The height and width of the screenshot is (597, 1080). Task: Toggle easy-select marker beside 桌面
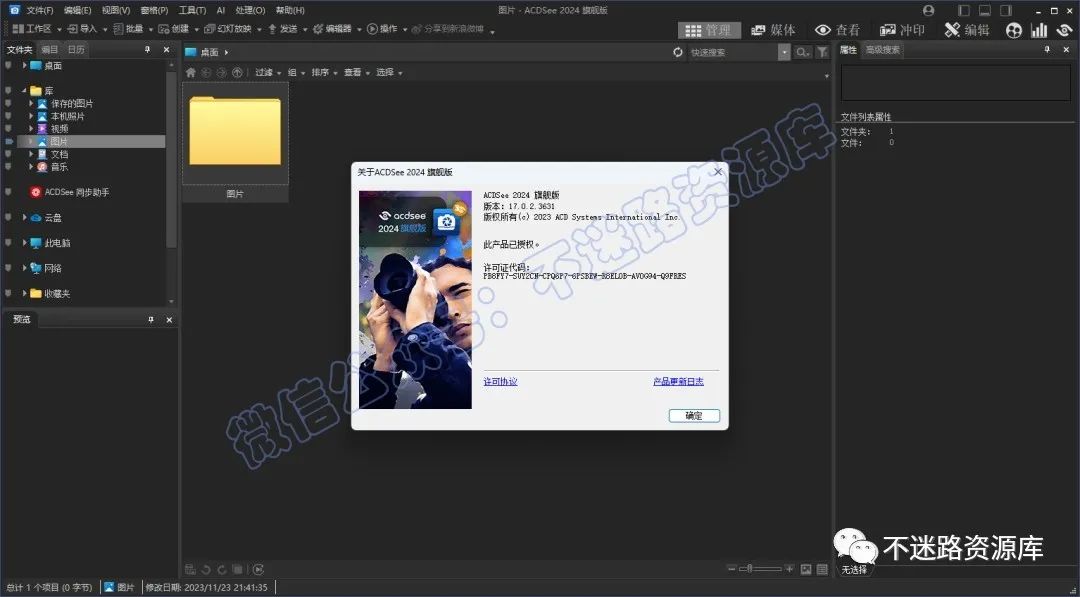pos(8,65)
